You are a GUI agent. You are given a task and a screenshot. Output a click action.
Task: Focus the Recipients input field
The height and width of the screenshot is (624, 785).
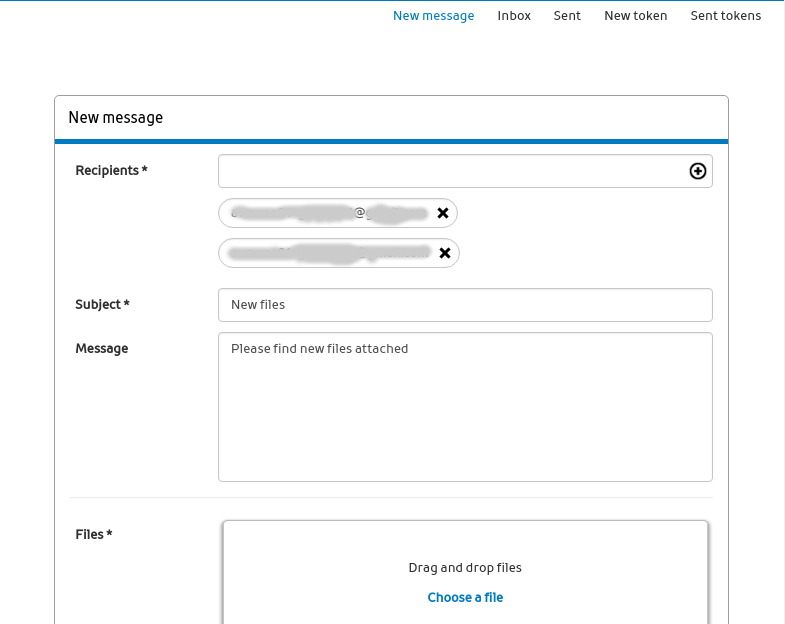[450, 171]
